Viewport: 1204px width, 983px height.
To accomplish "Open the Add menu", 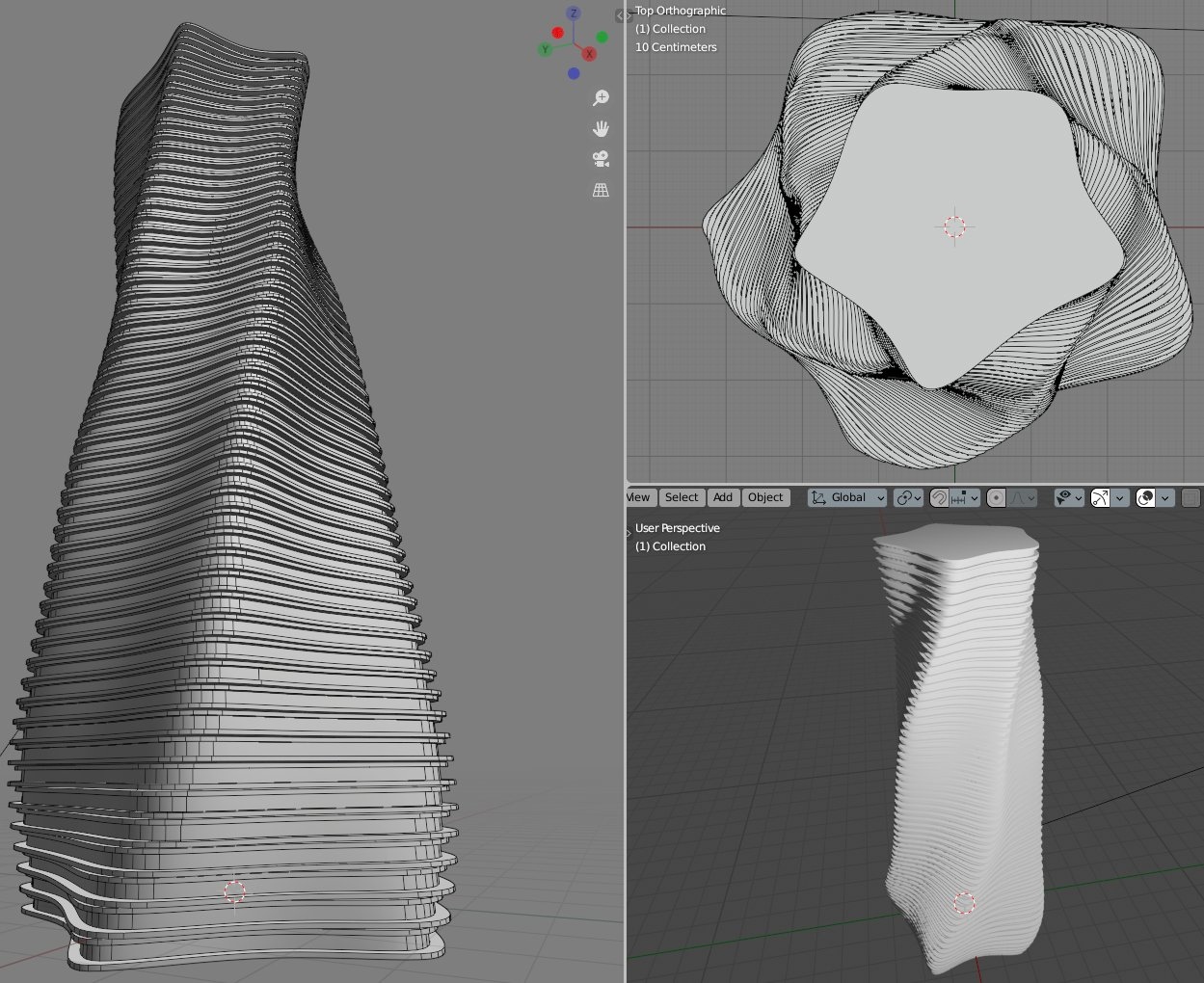I will pyautogui.click(x=723, y=497).
